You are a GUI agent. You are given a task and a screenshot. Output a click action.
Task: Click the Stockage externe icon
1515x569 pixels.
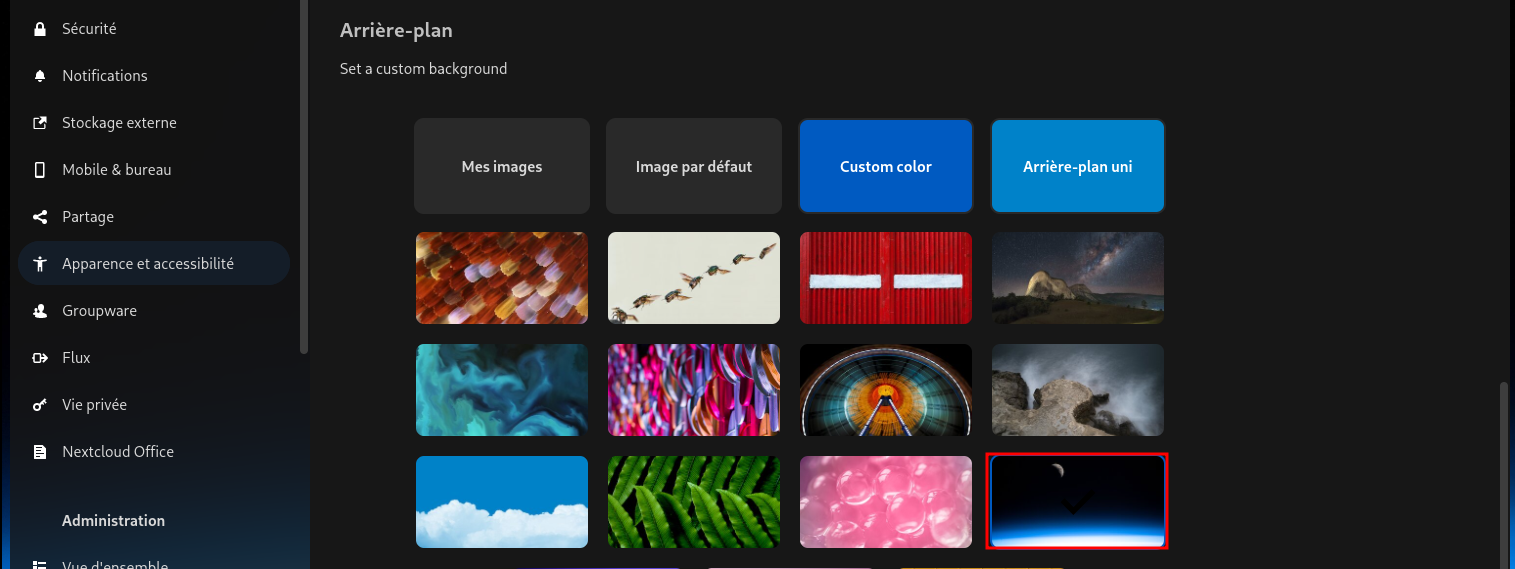pos(40,123)
